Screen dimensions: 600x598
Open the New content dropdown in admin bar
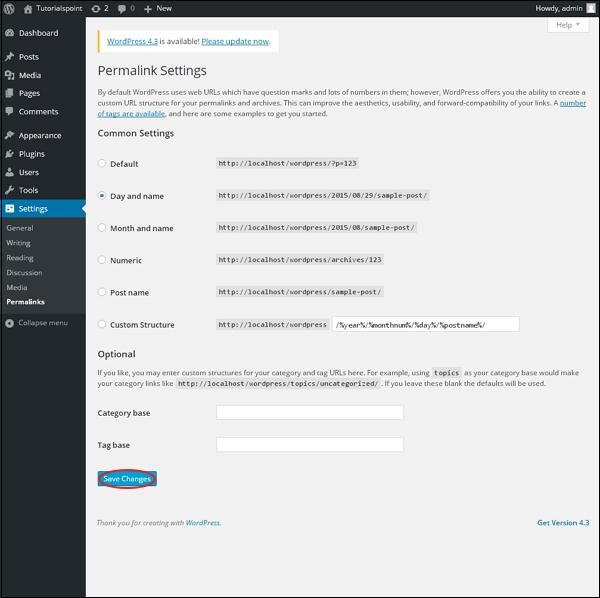click(x=158, y=8)
